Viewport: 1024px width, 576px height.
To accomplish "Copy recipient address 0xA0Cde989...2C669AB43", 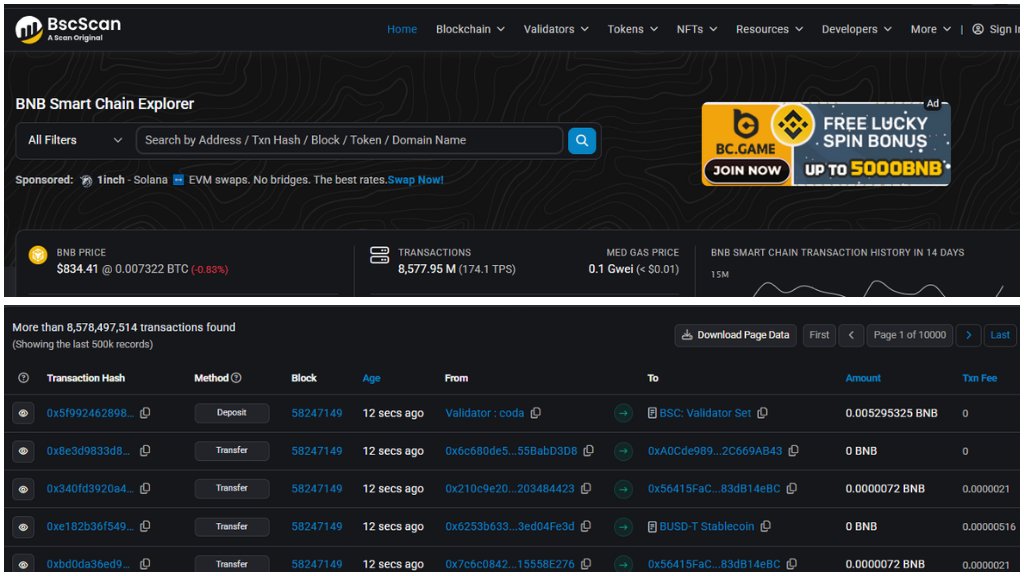I will (x=793, y=451).
